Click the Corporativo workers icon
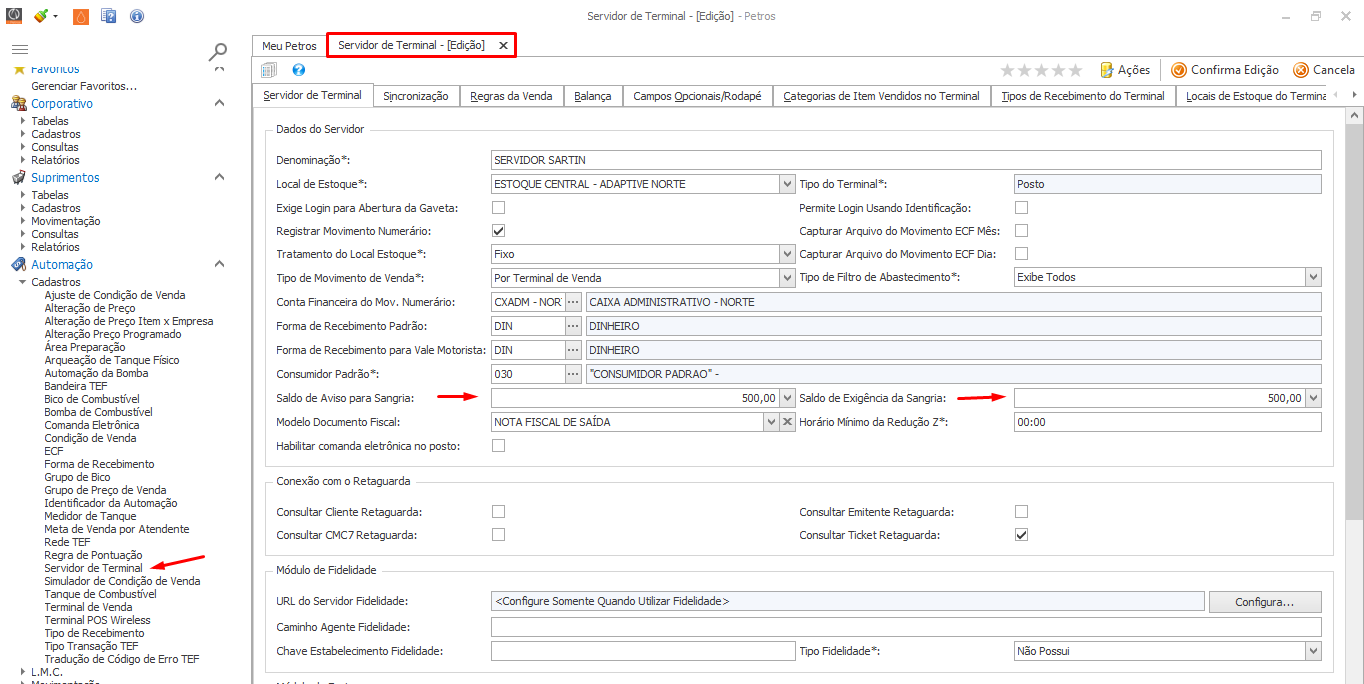Viewport: 1364px width, 684px height. tap(18, 103)
